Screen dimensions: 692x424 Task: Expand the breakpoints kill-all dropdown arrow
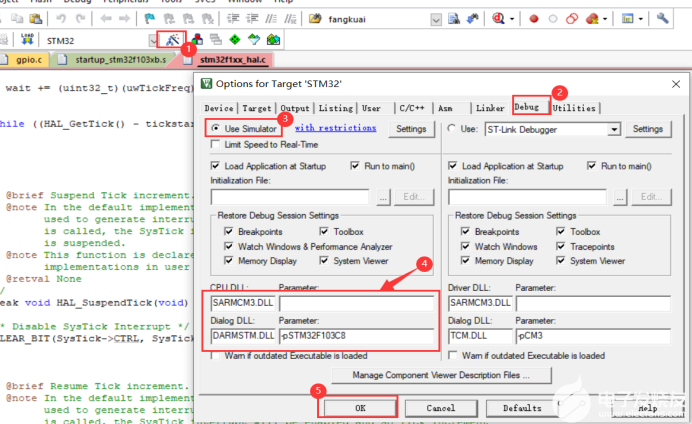605,19
